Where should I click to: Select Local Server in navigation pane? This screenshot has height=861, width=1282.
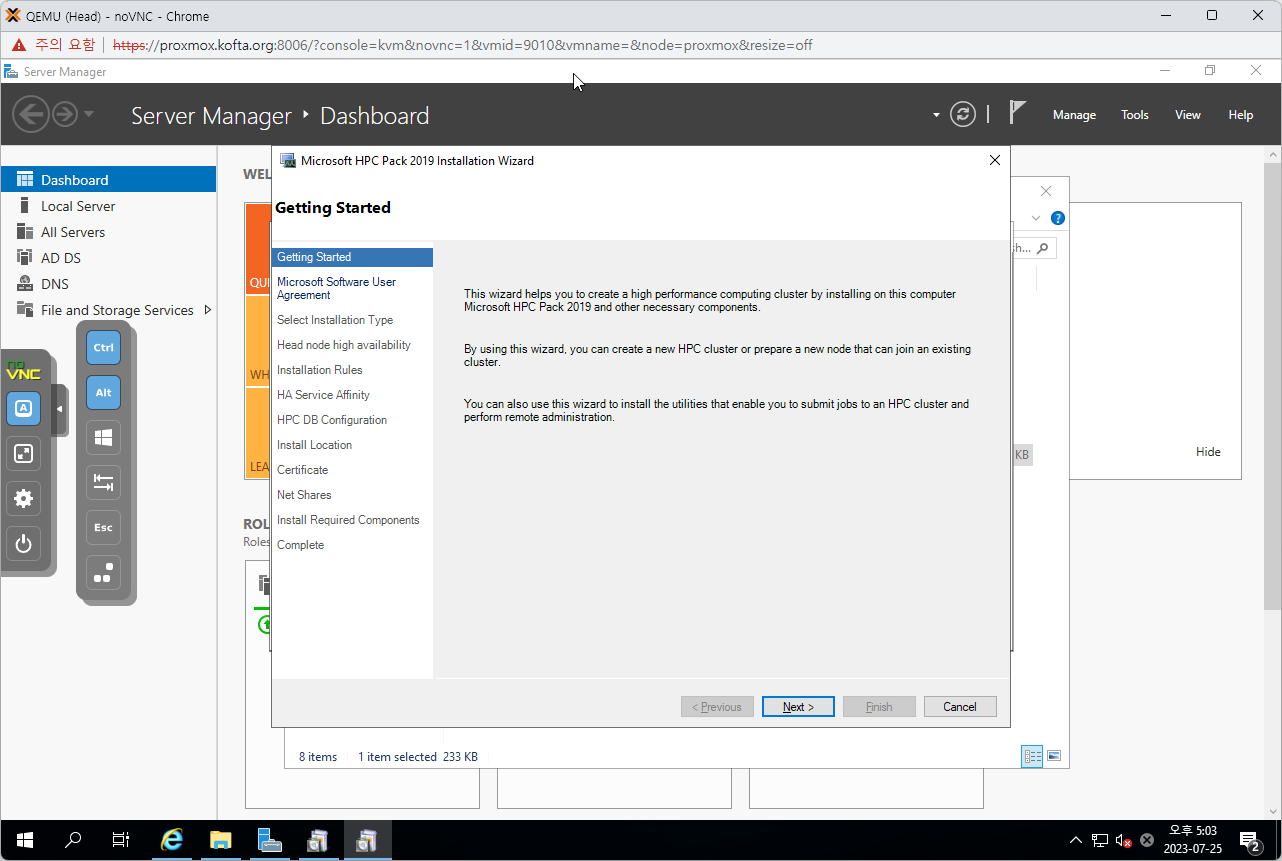coord(78,206)
